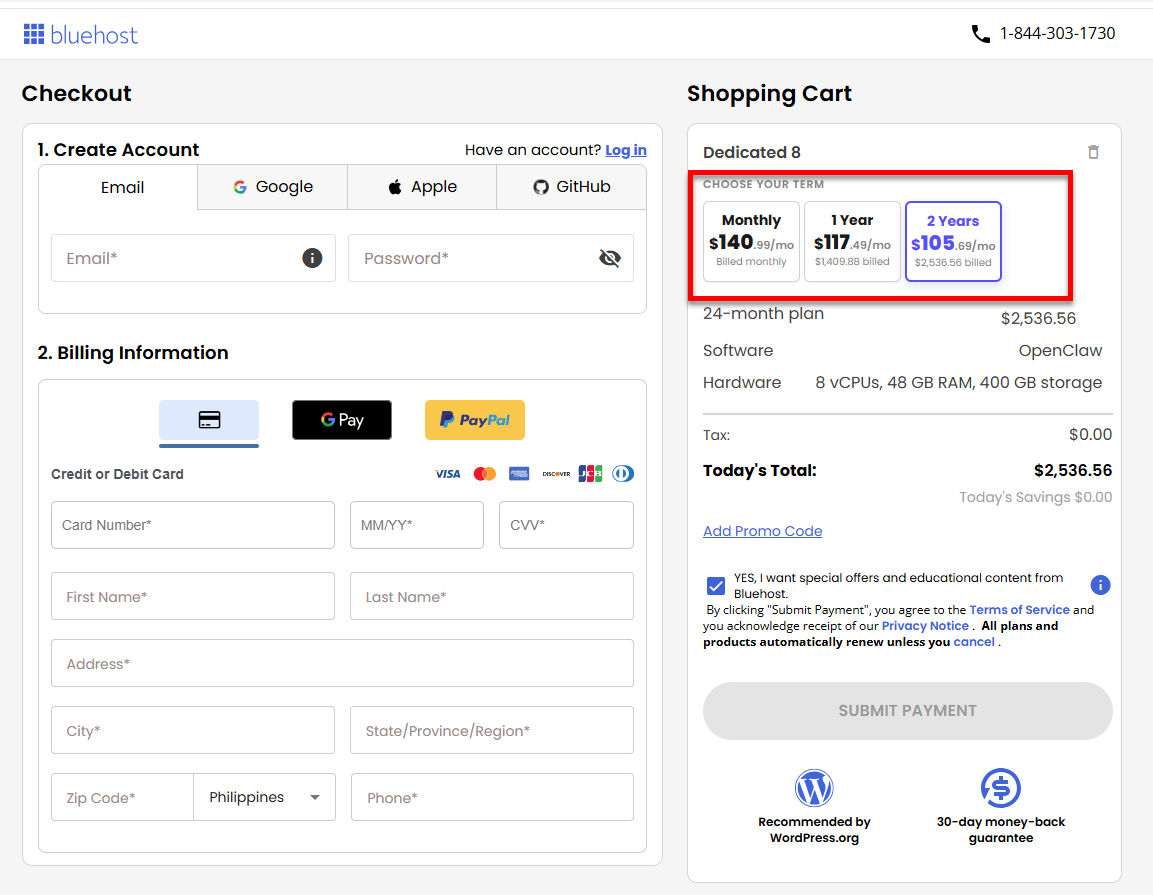Click the phone handset icon
Screen dimensions: 1153x895
pyautogui.click(x=980, y=34)
